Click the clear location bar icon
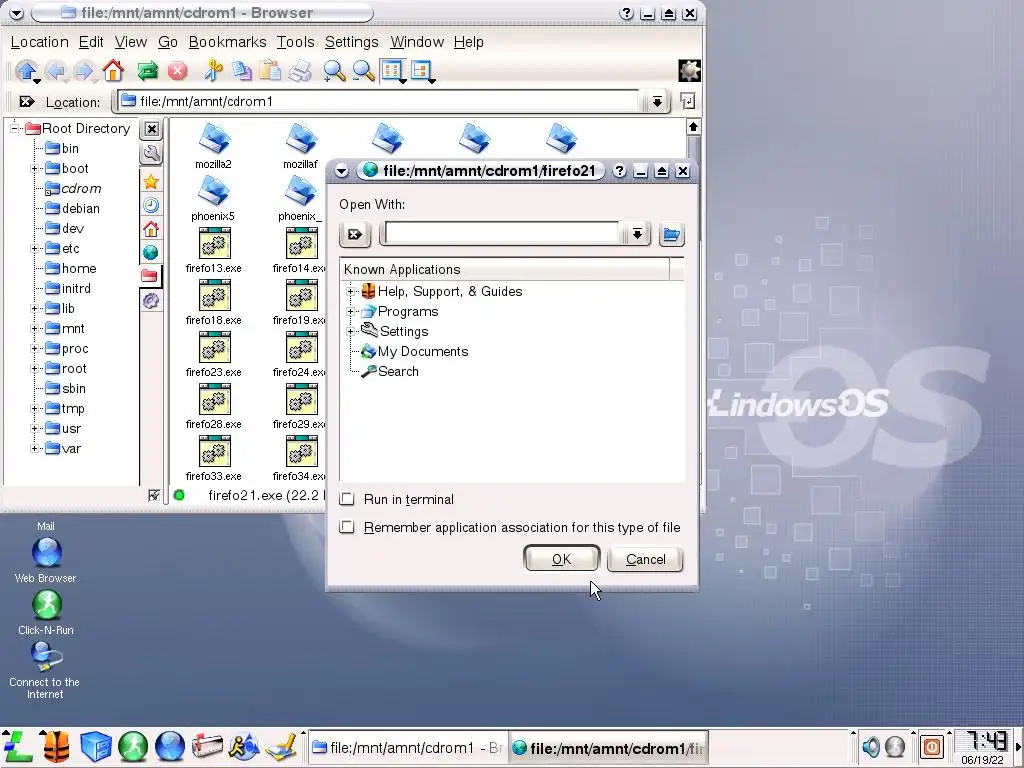This screenshot has height=768, width=1024. (26, 102)
